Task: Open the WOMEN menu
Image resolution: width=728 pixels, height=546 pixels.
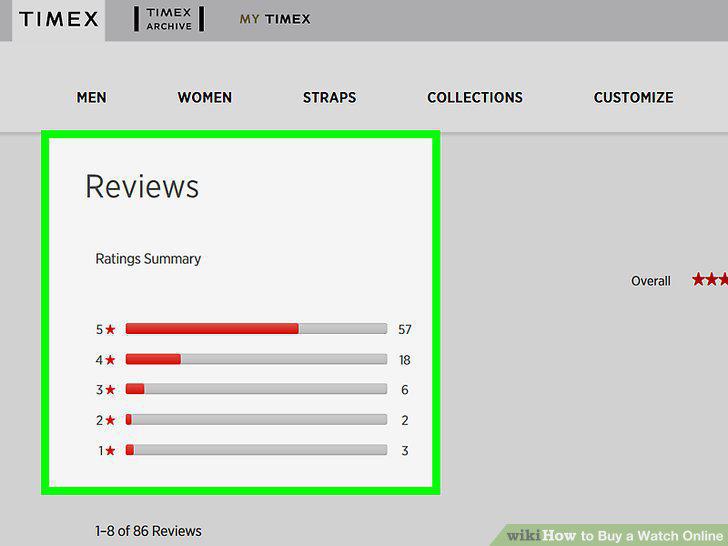Action: [204, 98]
